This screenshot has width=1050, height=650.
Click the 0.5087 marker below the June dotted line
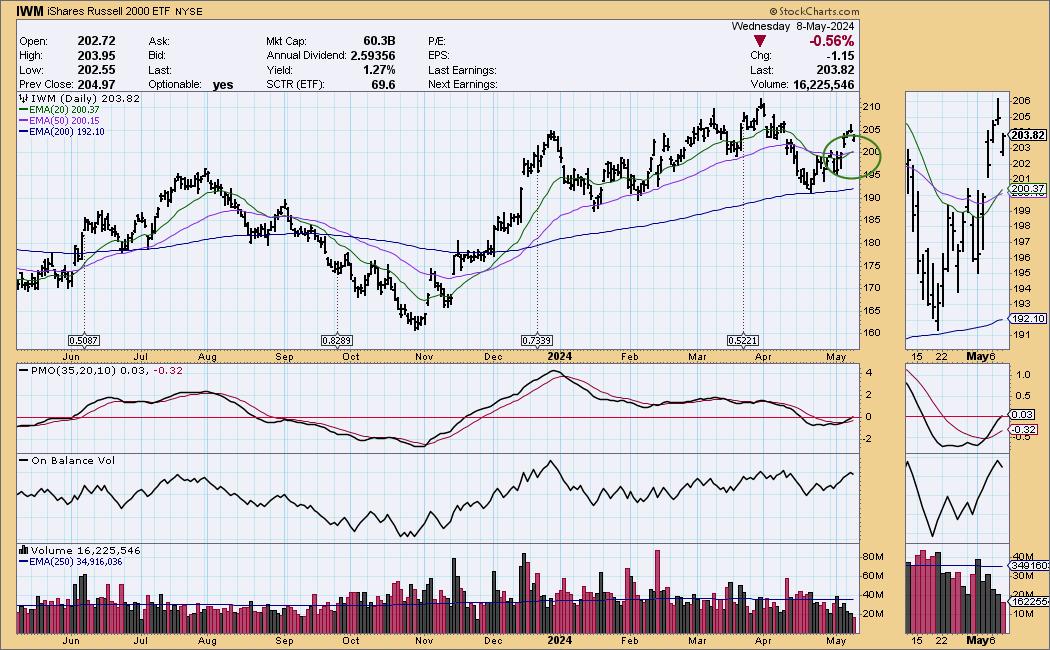83,341
